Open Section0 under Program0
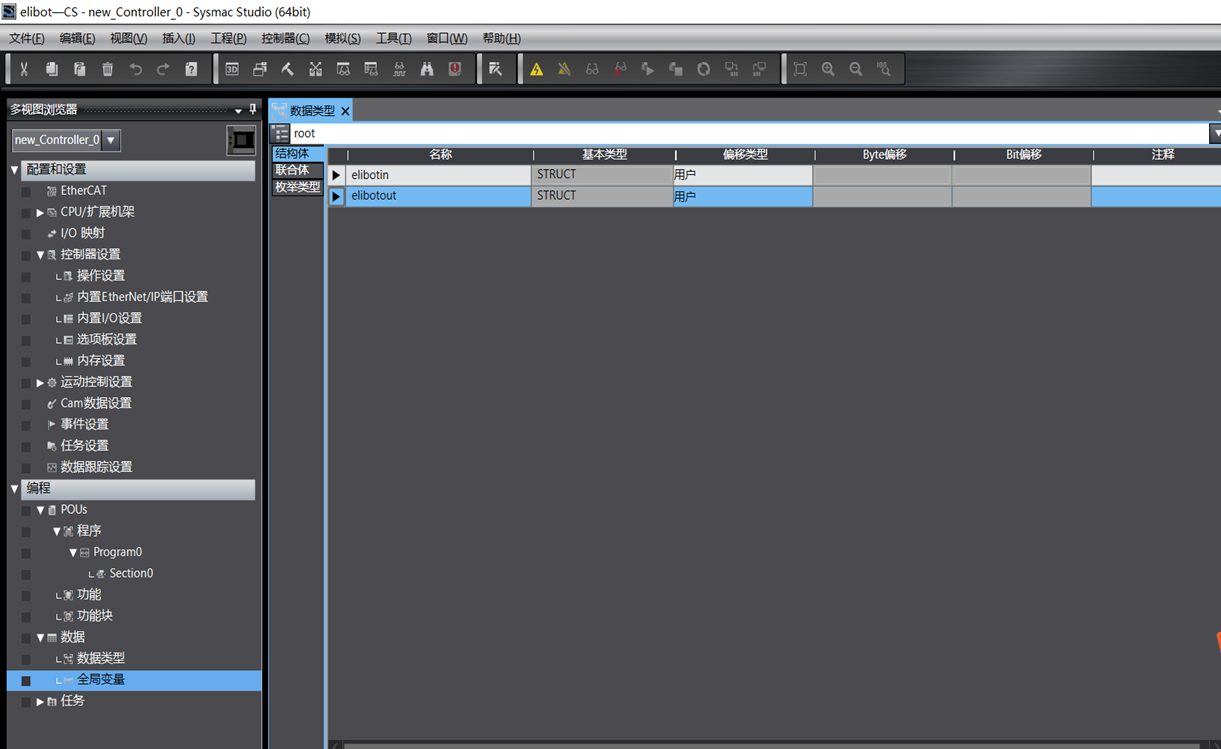Screen dimensions: 1221x749 pyautogui.click(x=131, y=573)
